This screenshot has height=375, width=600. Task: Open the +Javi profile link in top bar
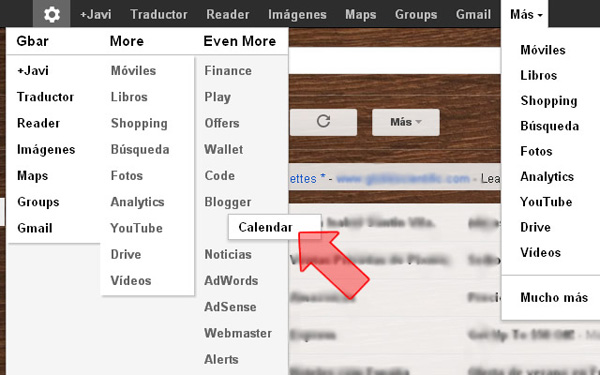click(x=96, y=15)
